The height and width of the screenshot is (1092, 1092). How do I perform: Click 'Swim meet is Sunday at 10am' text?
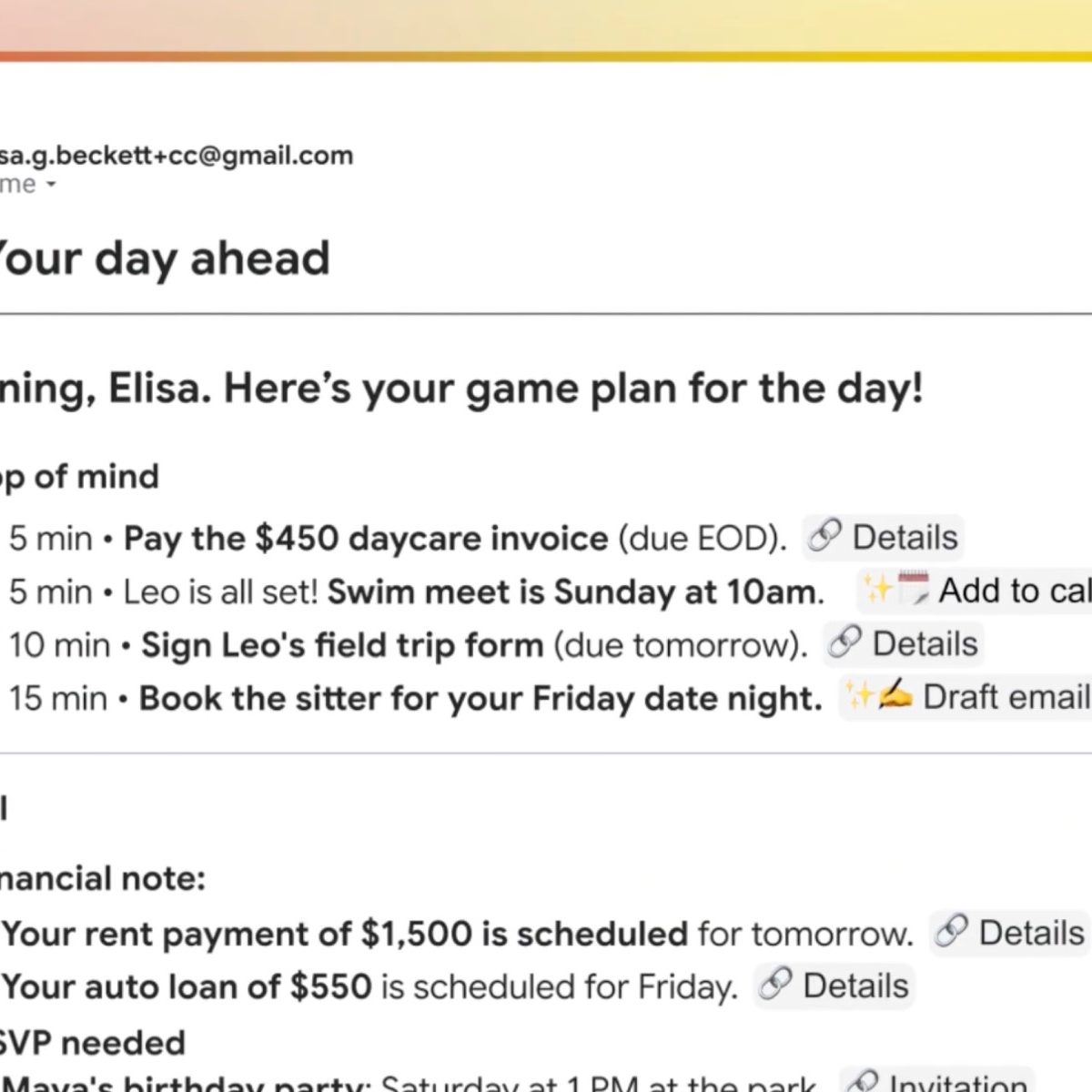575,591
